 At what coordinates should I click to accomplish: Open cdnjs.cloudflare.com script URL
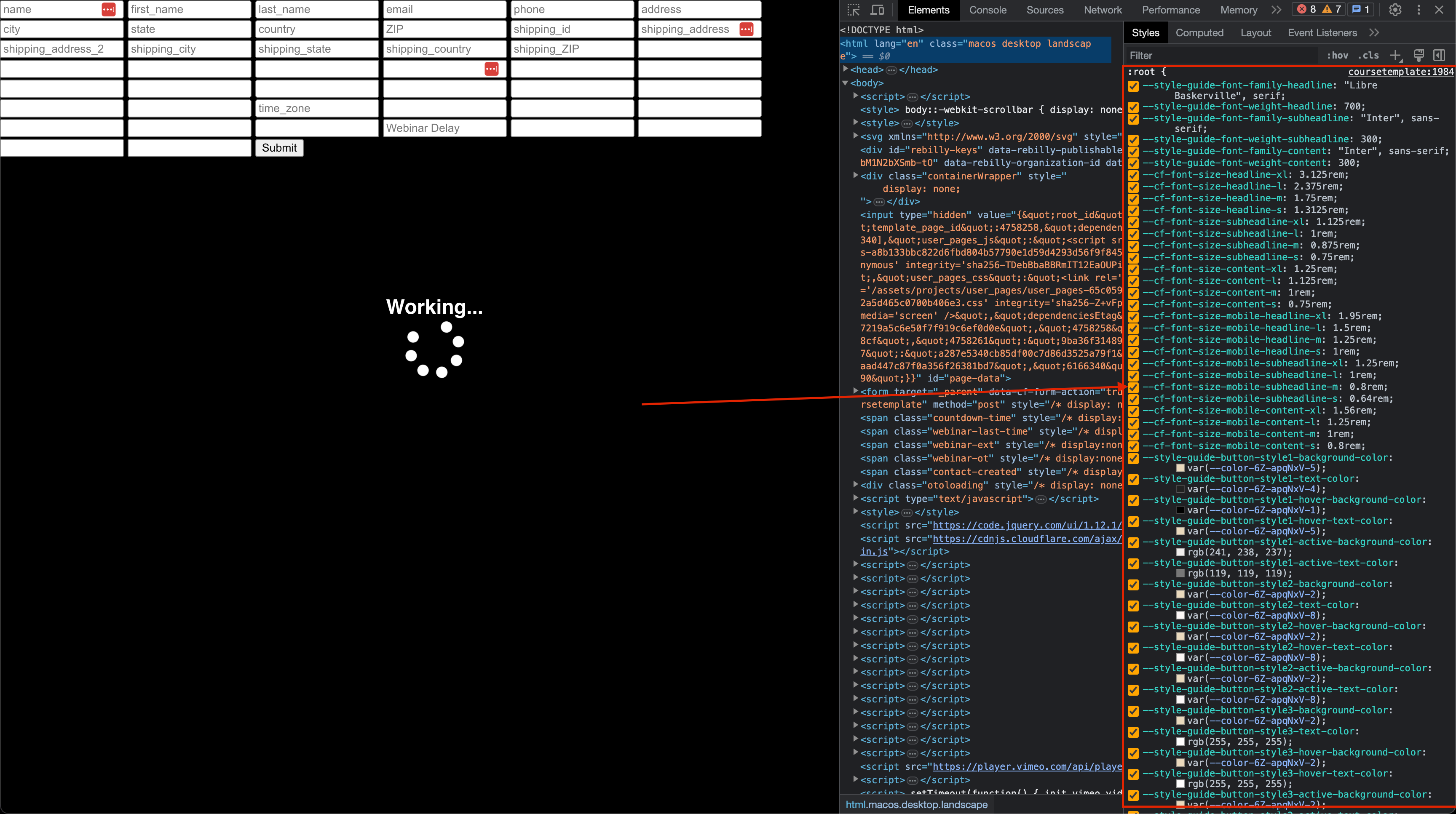coord(1027,539)
